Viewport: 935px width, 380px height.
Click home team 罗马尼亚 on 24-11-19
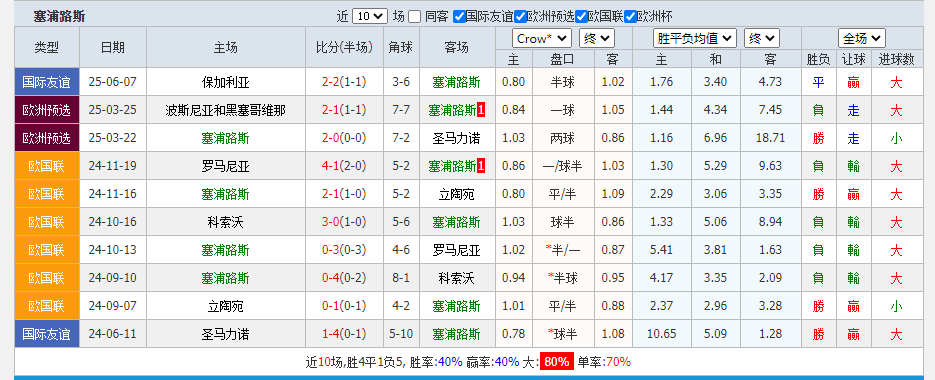[x=225, y=166]
